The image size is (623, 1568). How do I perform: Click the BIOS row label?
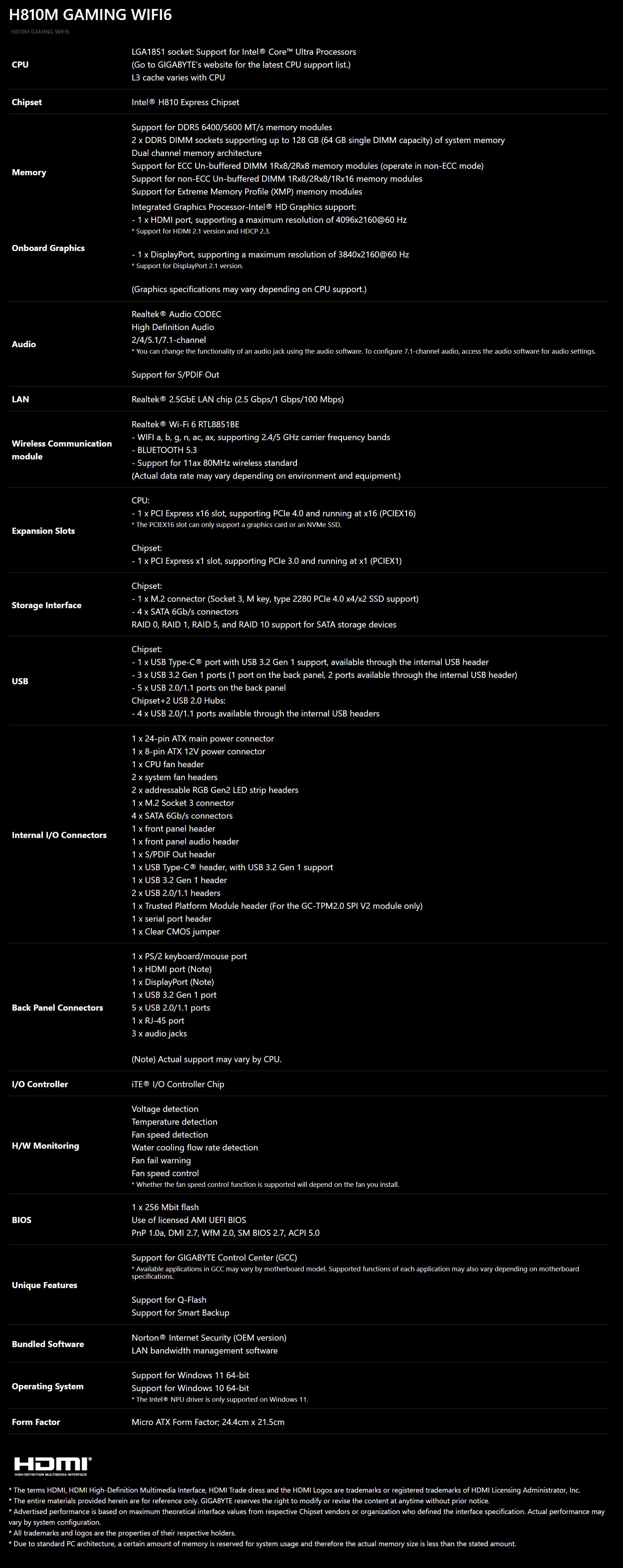coord(21,1220)
